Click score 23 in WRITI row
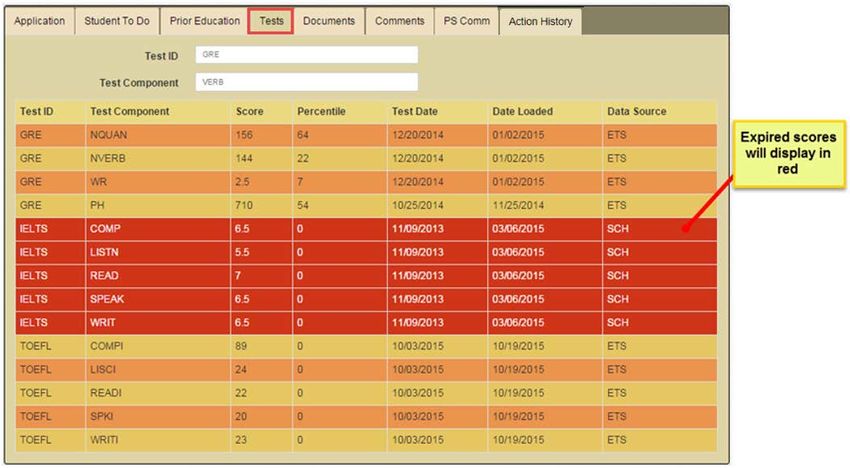This screenshot has width=850, height=468. pyautogui.click(x=261, y=440)
